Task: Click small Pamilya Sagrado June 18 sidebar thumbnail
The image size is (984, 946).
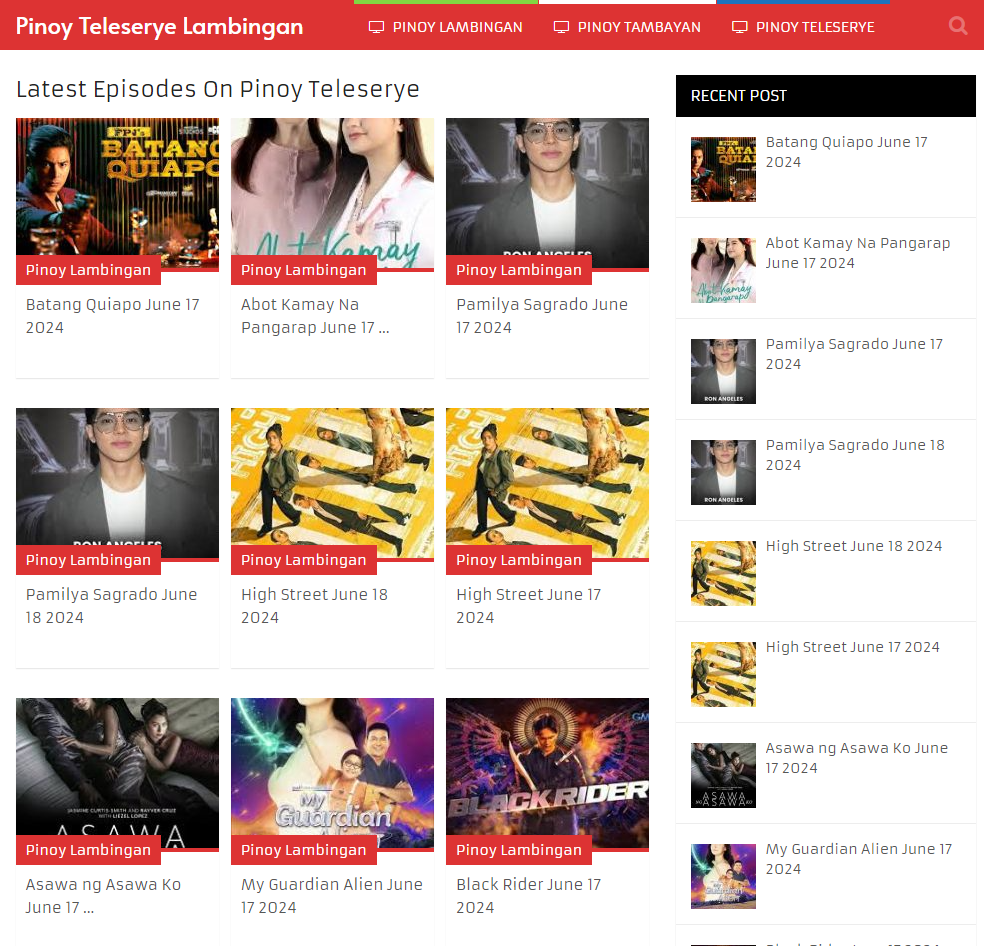Action: 723,472
